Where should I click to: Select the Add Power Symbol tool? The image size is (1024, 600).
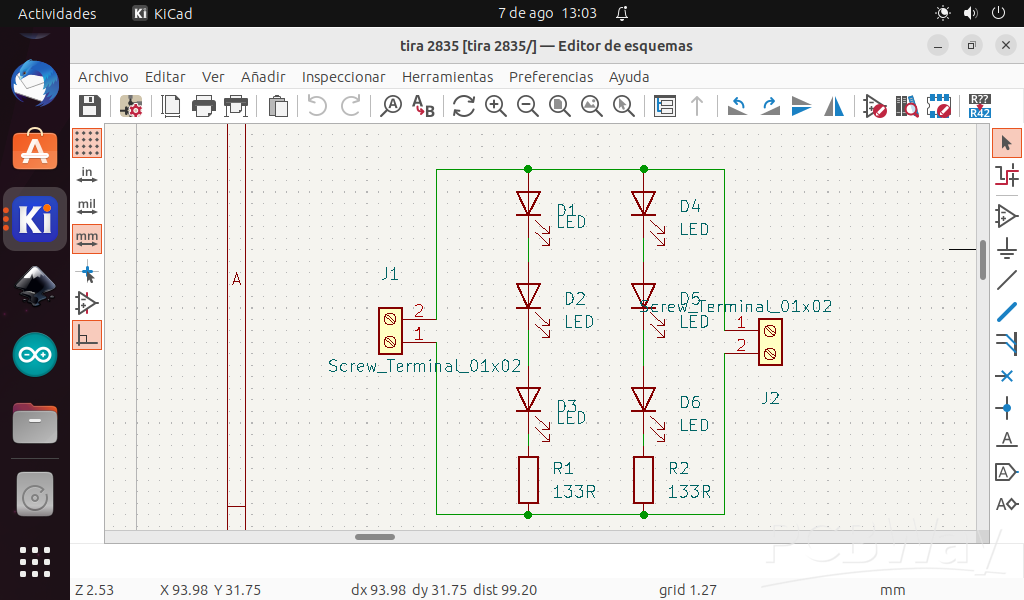point(1006,247)
